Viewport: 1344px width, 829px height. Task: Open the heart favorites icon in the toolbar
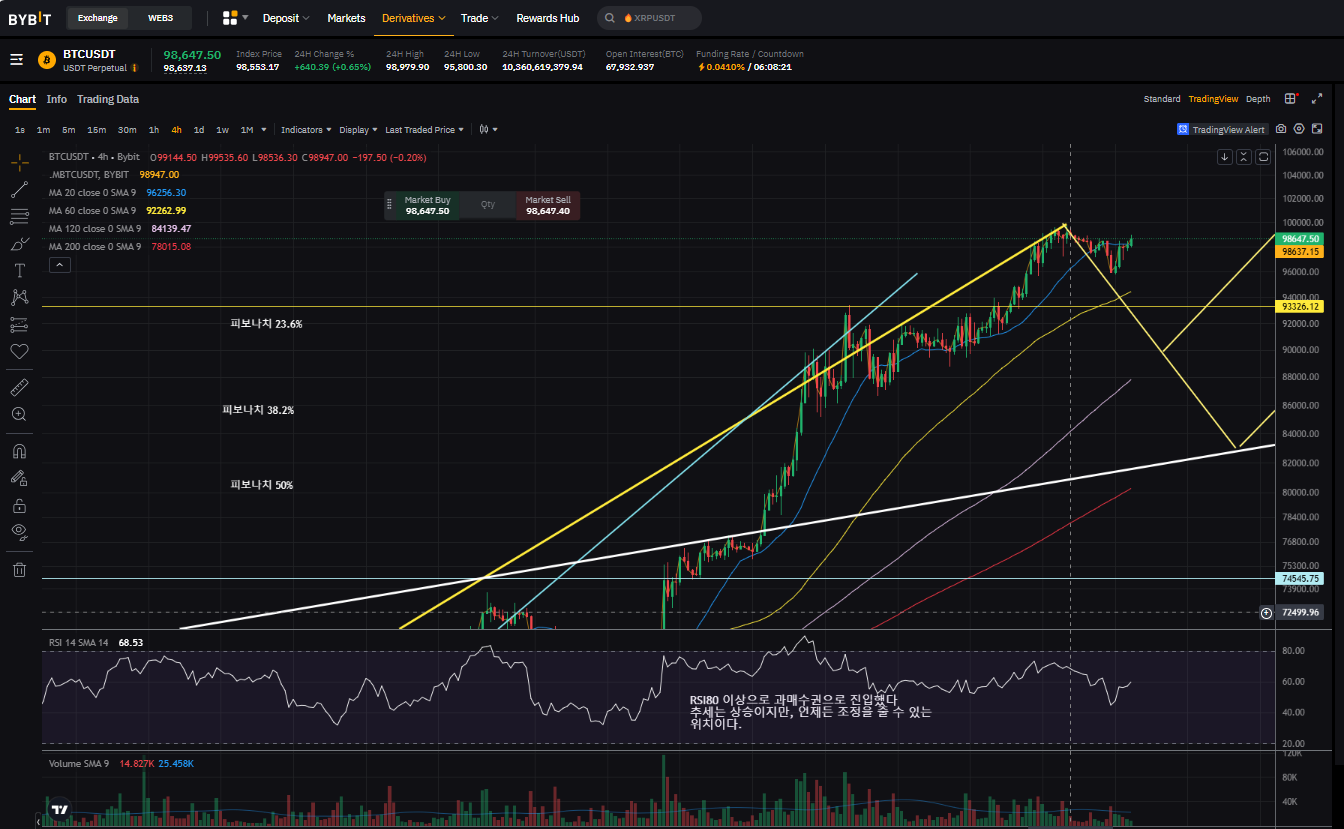(x=19, y=351)
